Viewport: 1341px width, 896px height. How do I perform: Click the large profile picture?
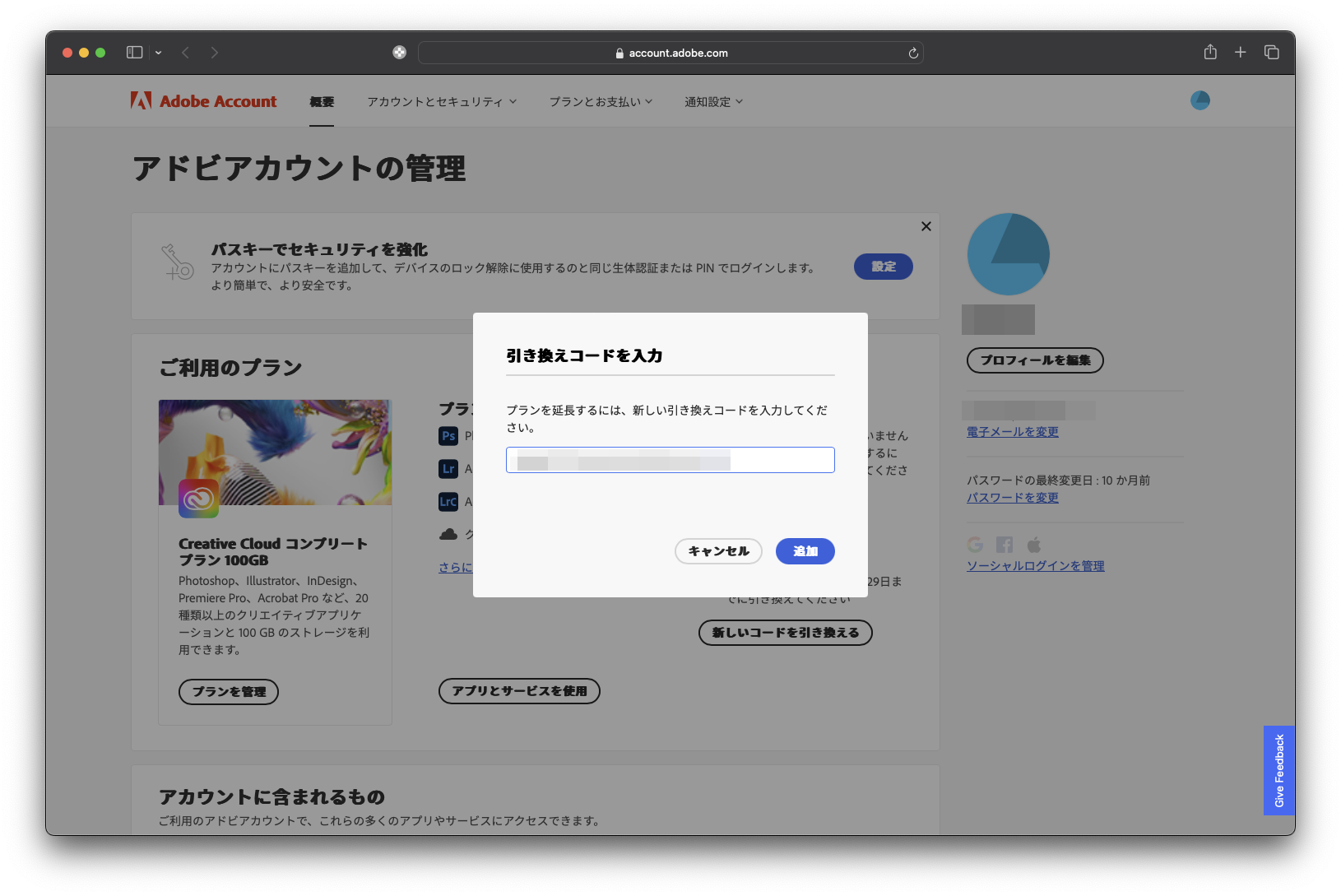pyautogui.click(x=1009, y=254)
